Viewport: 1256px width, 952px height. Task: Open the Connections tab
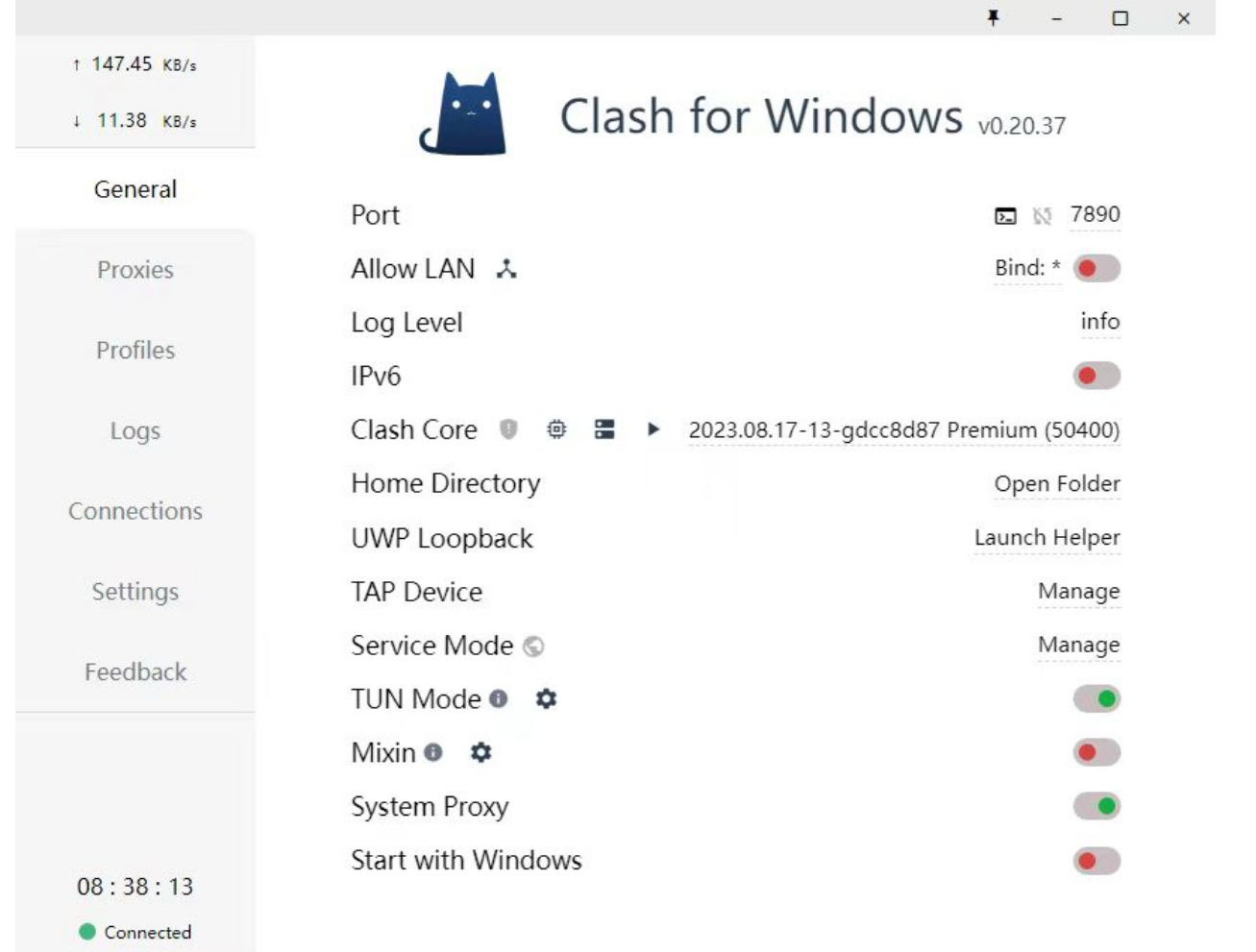point(135,512)
